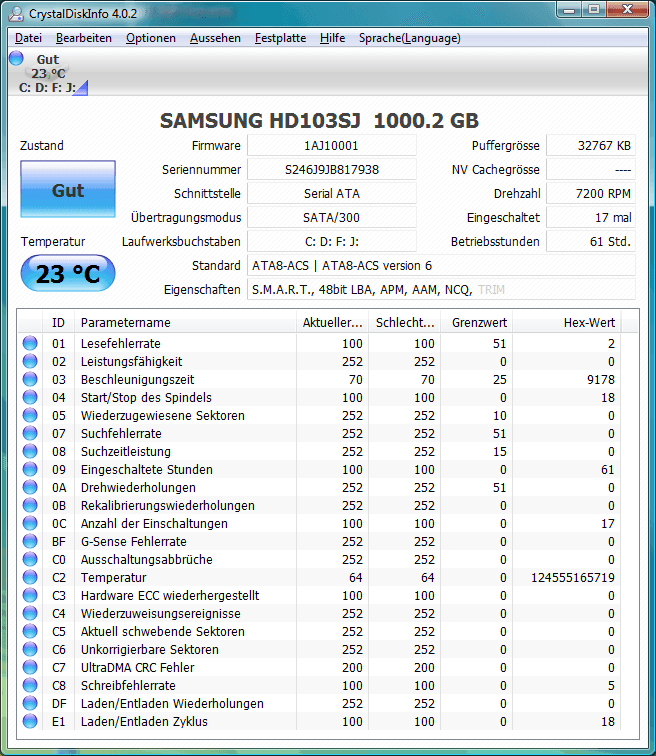Click status orb for Lesefehlerrate row
Screen dimensions: 656x756
[x=30, y=343]
